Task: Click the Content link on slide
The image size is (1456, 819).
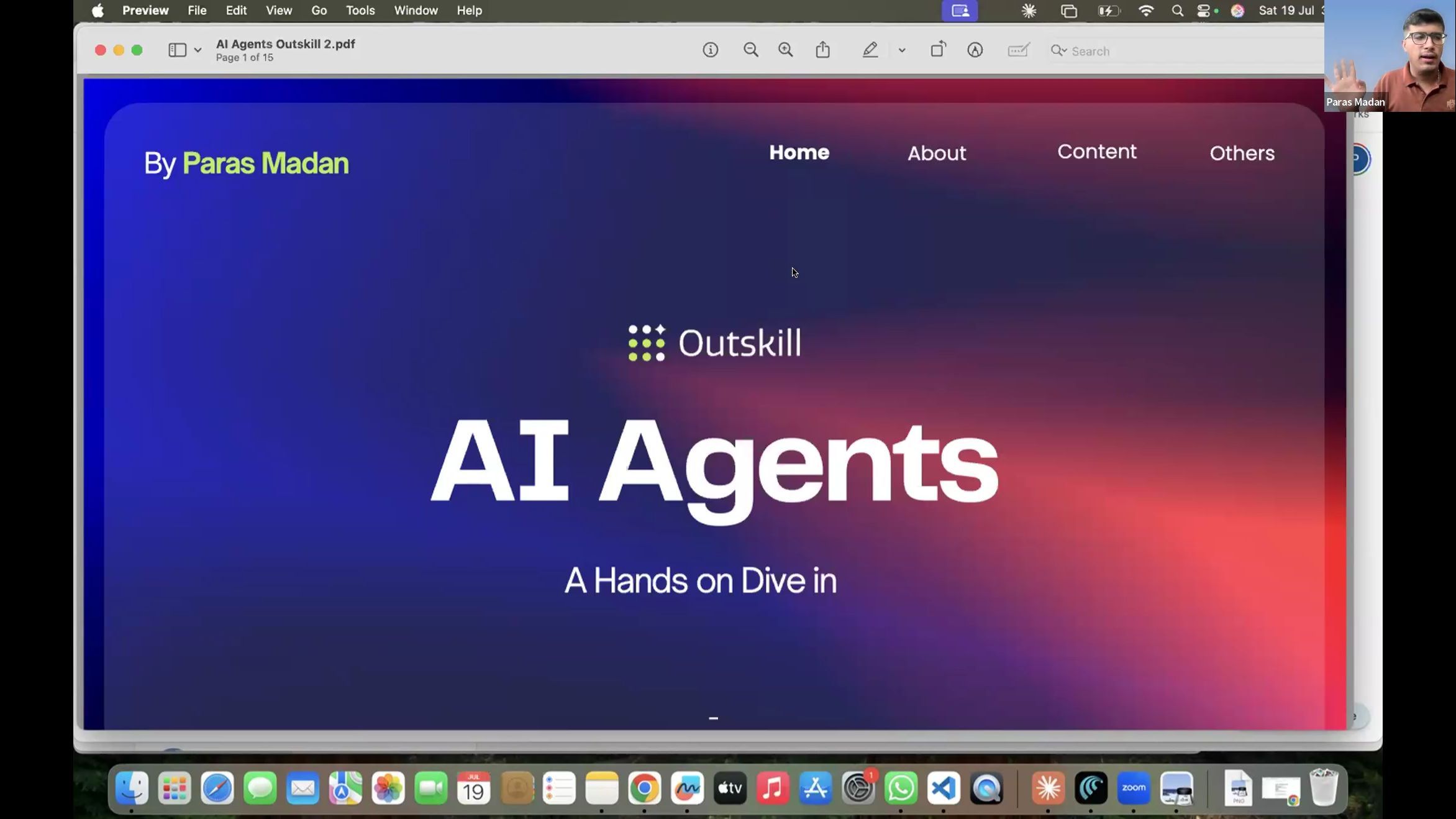Action: [1096, 152]
